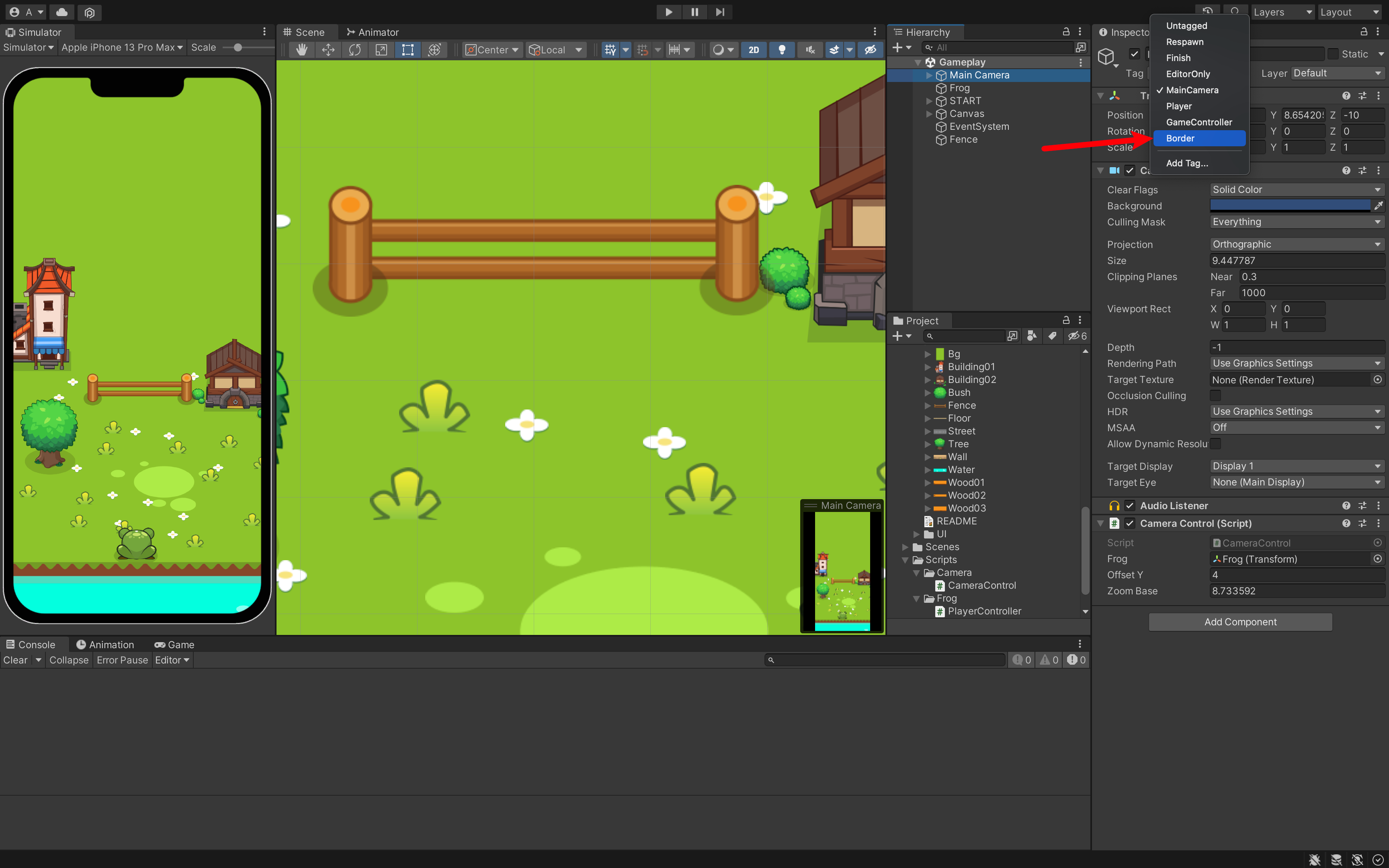
Task: Choose Add Tag... menu entry
Action: [1200, 163]
